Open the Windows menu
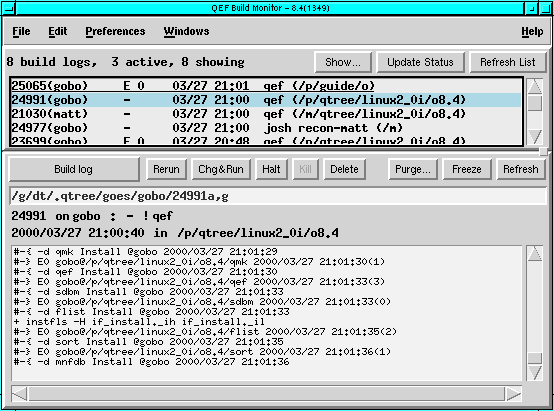The width and height of the screenshot is (554, 411). (x=186, y=31)
